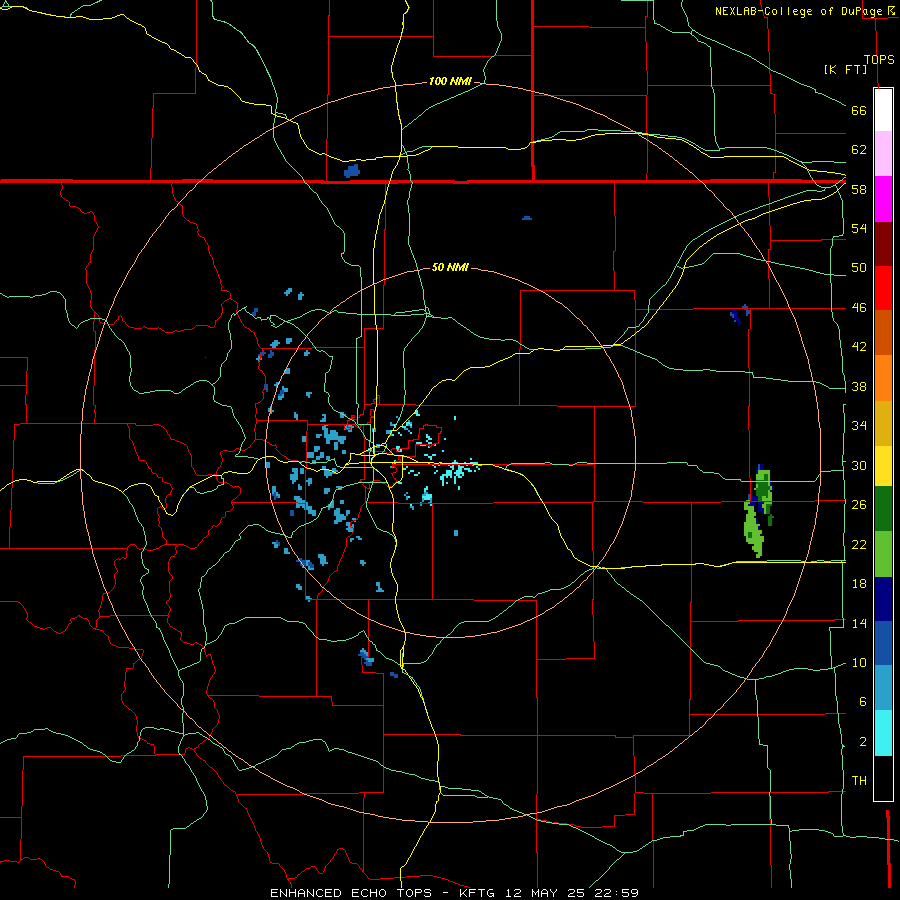This screenshot has height=900, width=900.
Task: Click the TH threshold label on the legend
Action: click(x=859, y=781)
